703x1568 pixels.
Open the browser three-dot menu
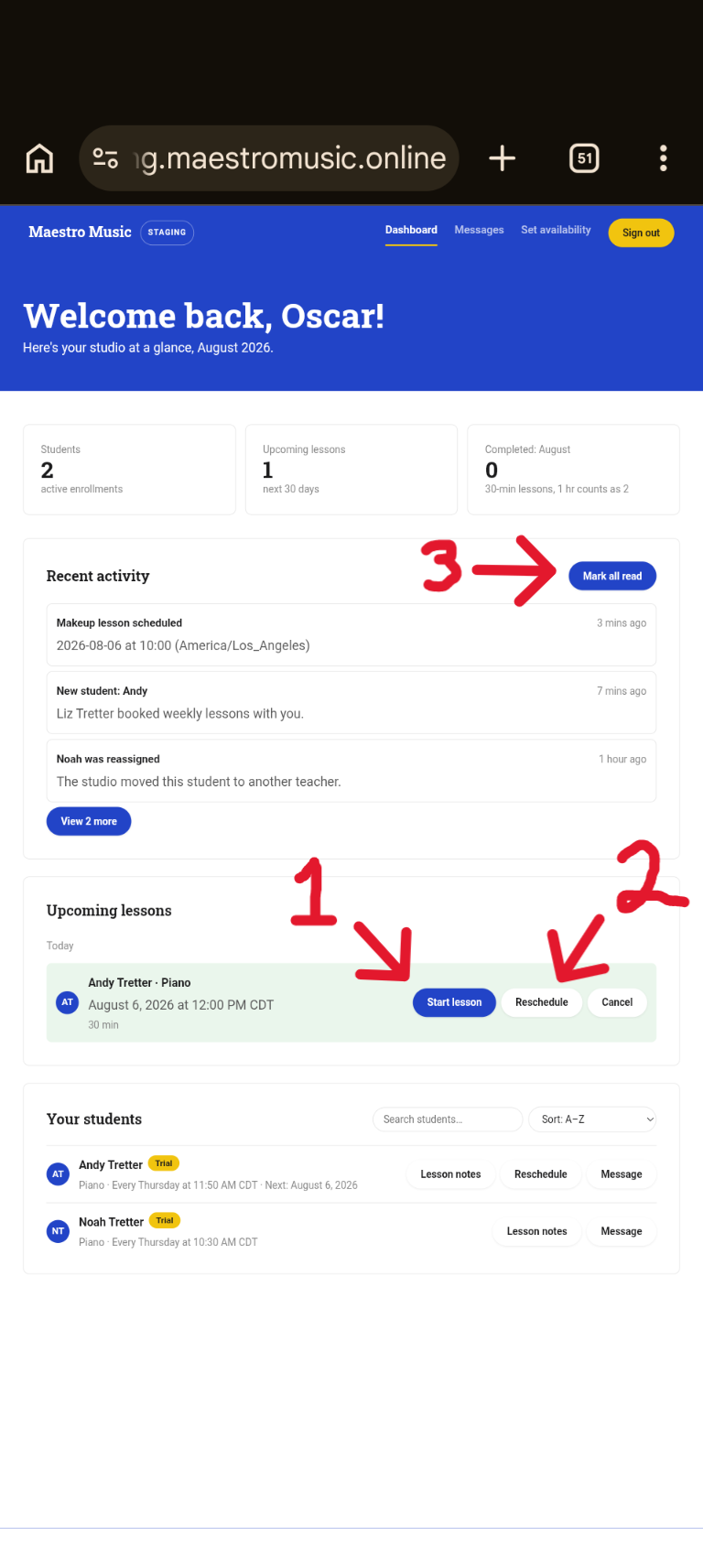click(x=664, y=158)
